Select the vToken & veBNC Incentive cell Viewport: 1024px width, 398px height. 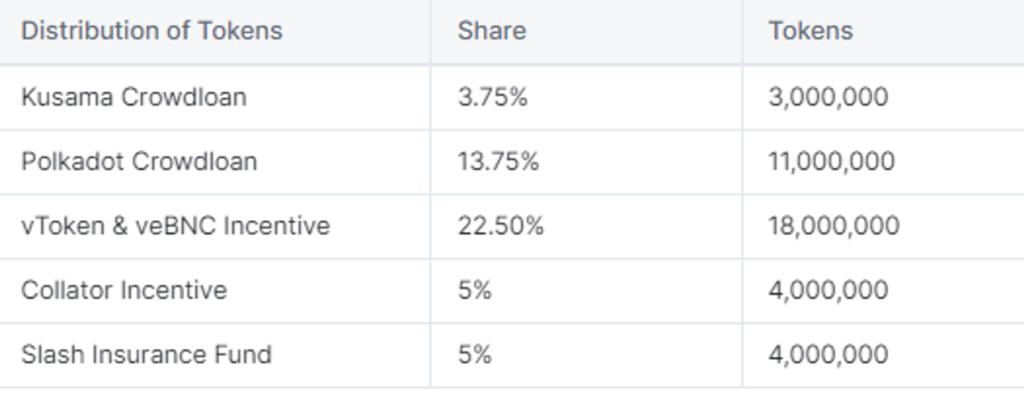pyautogui.click(x=176, y=226)
